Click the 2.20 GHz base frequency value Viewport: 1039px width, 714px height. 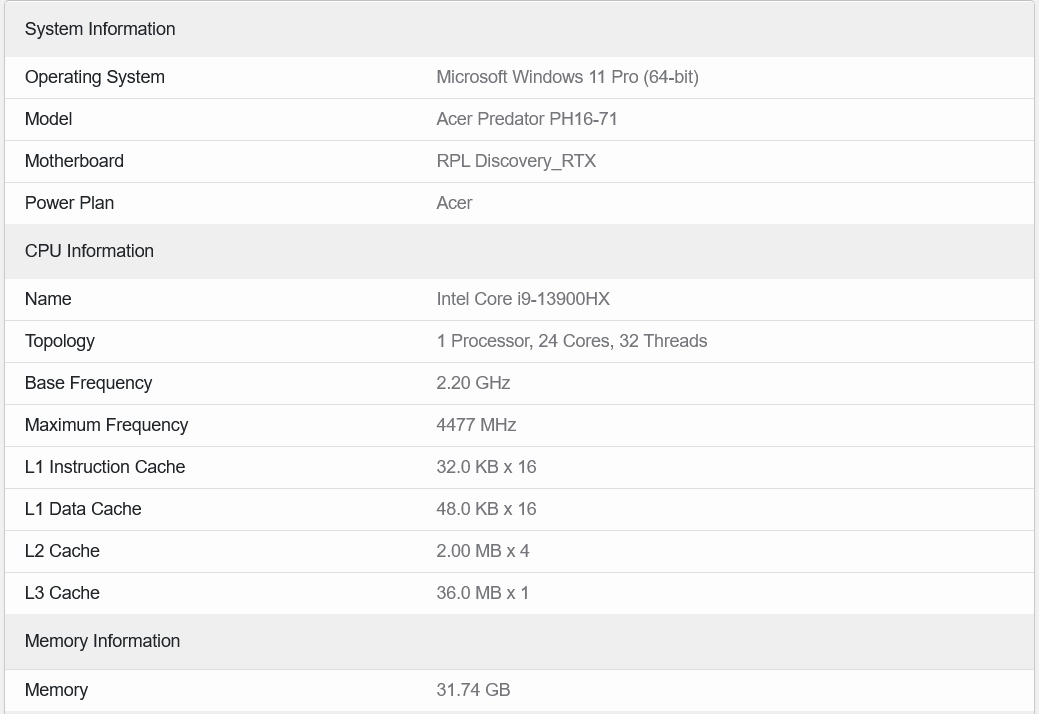473,383
